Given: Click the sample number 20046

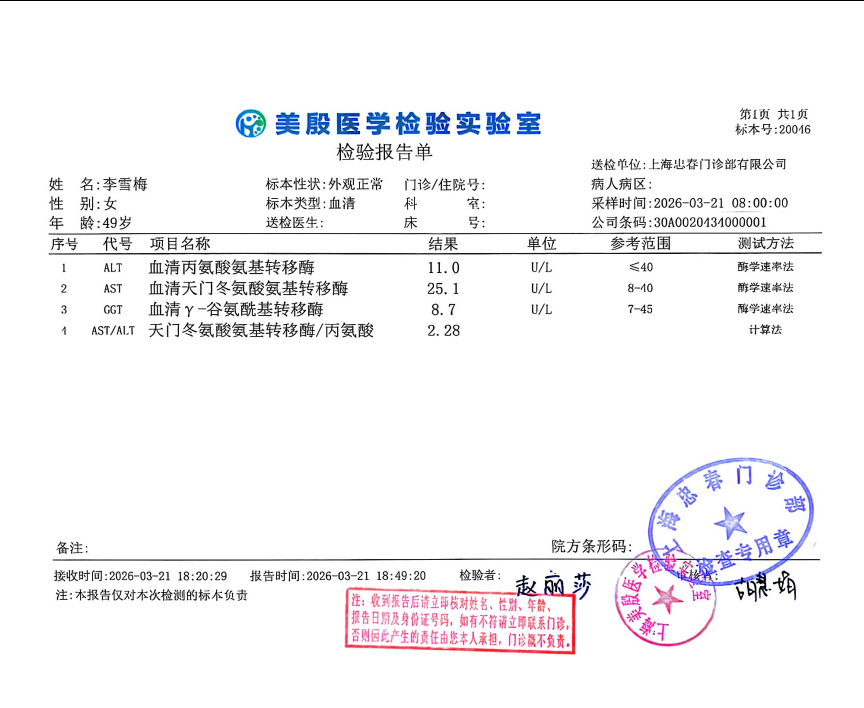Looking at the screenshot, I should (x=794, y=130).
